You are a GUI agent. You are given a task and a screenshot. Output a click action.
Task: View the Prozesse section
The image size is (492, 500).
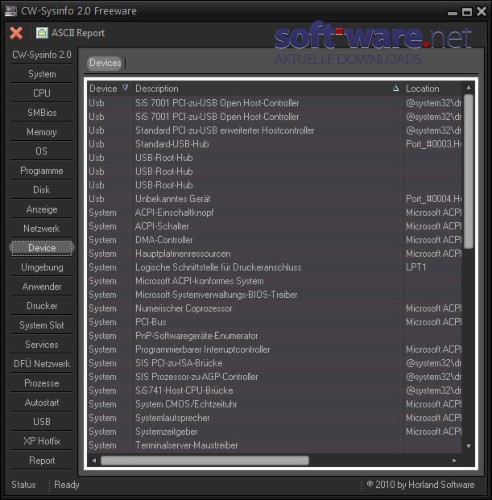(42, 383)
